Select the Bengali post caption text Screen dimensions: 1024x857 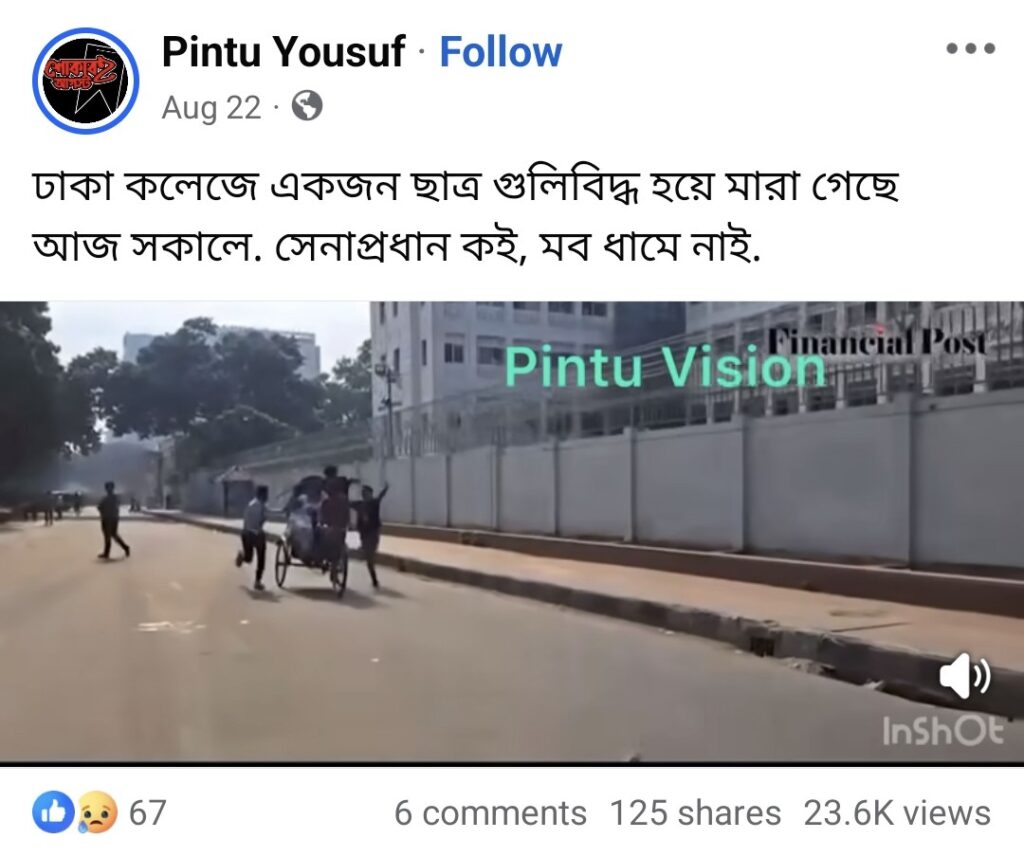pyautogui.click(x=466, y=216)
